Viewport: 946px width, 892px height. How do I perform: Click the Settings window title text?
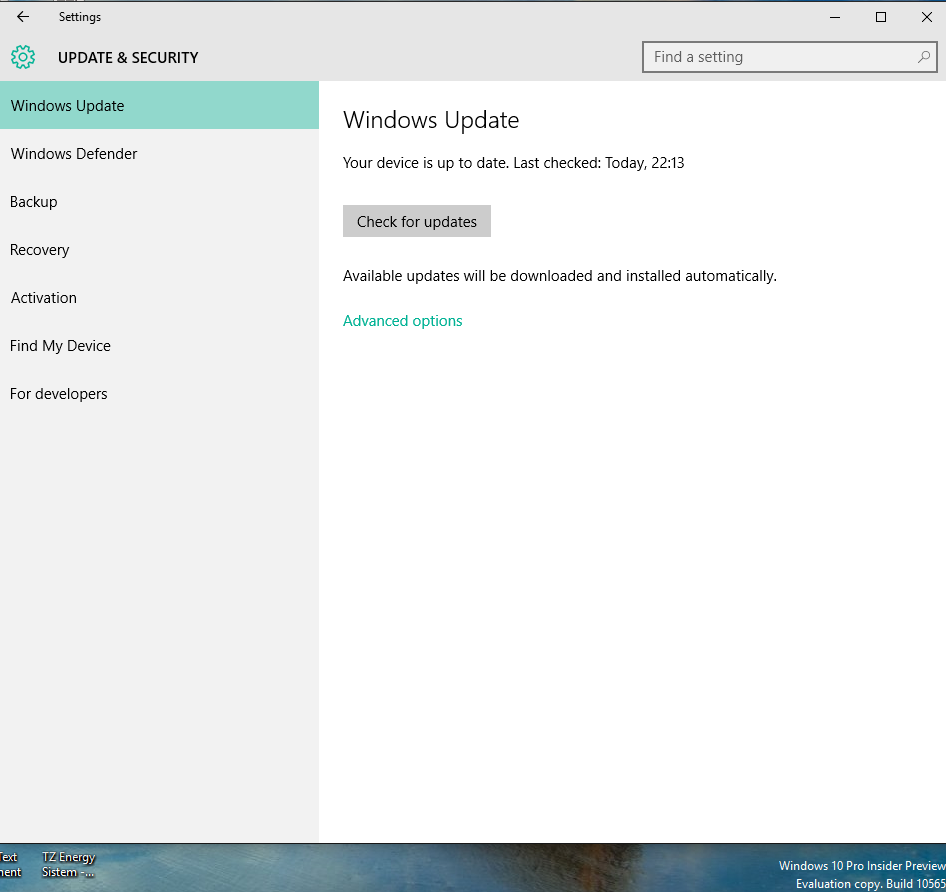(x=80, y=17)
